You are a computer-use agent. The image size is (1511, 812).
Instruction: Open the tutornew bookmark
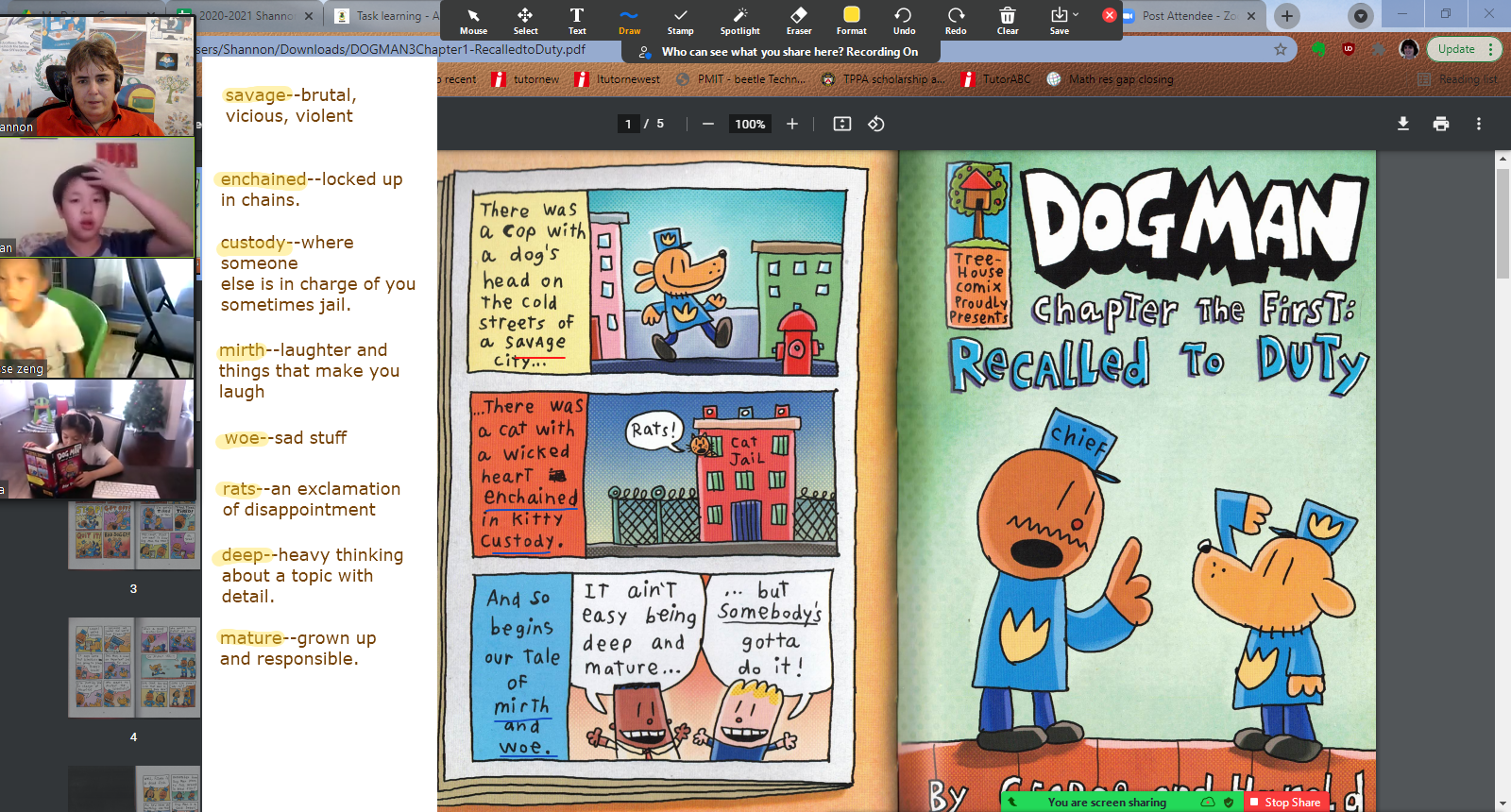525,79
